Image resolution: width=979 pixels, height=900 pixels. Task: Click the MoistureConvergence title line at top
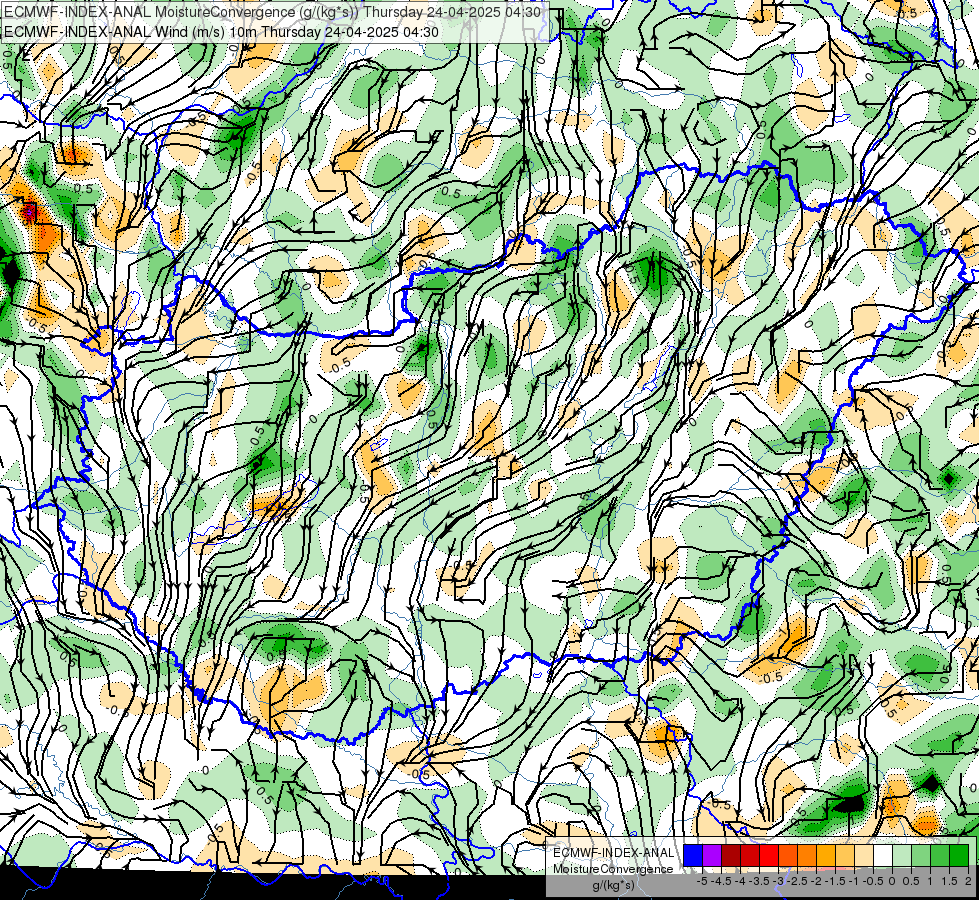(272, 12)
